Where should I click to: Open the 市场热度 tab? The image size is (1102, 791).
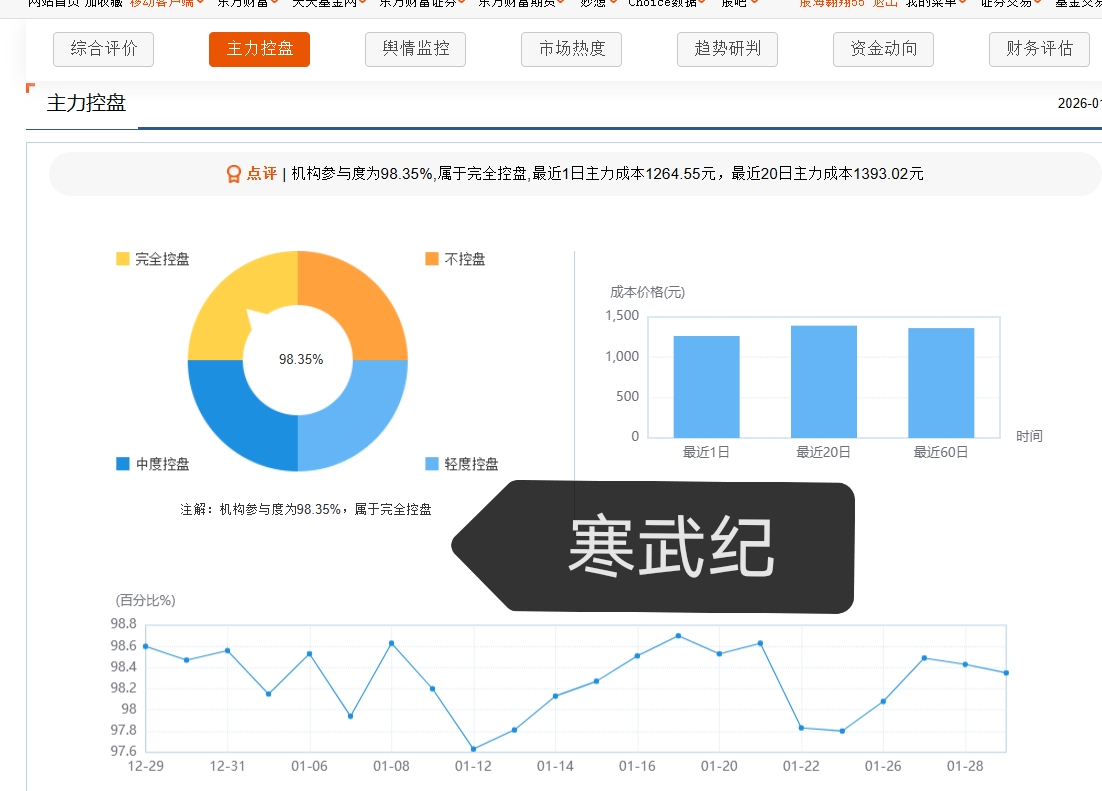(x=571, y=49)
